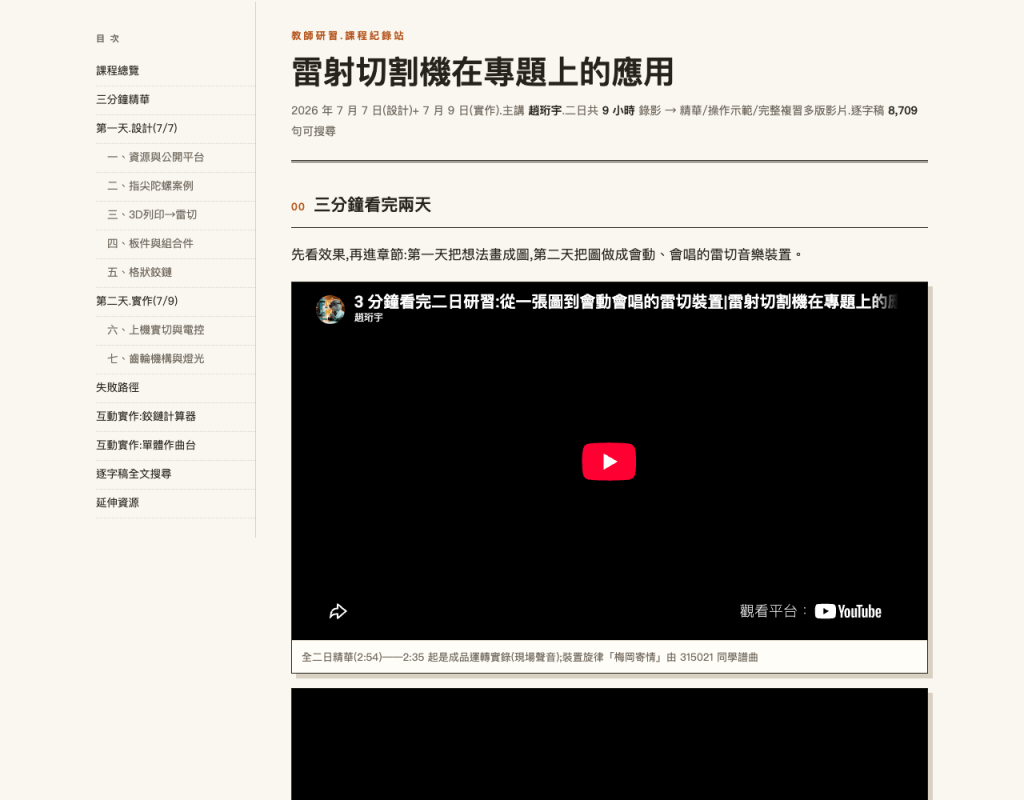This screenshot has width=1024, height=800.
Task: Click the second video thumbnail below
Action: pos(609,744)
